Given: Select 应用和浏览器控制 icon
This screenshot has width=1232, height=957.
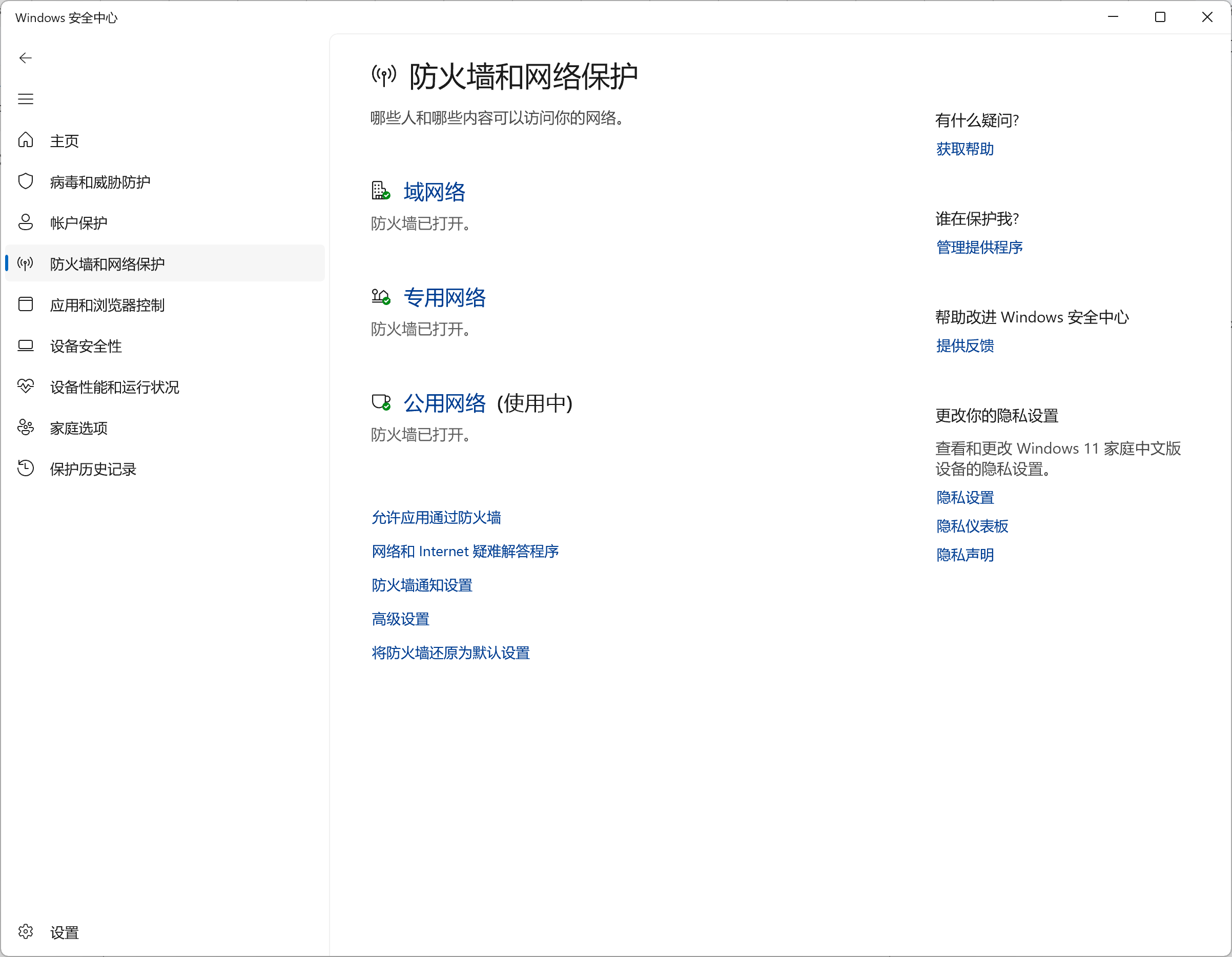Looking at the screenshot, I should [26, 304].
